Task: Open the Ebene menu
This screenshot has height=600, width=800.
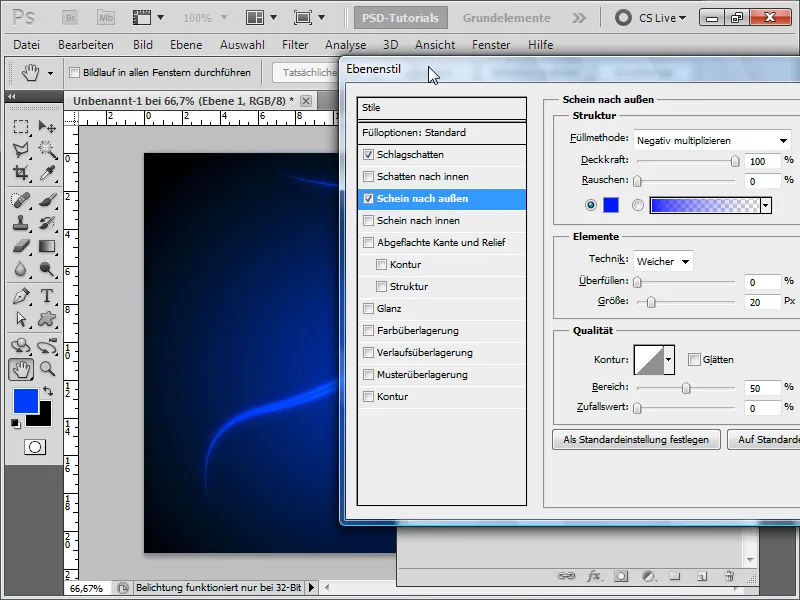Action: pos(186,45)
